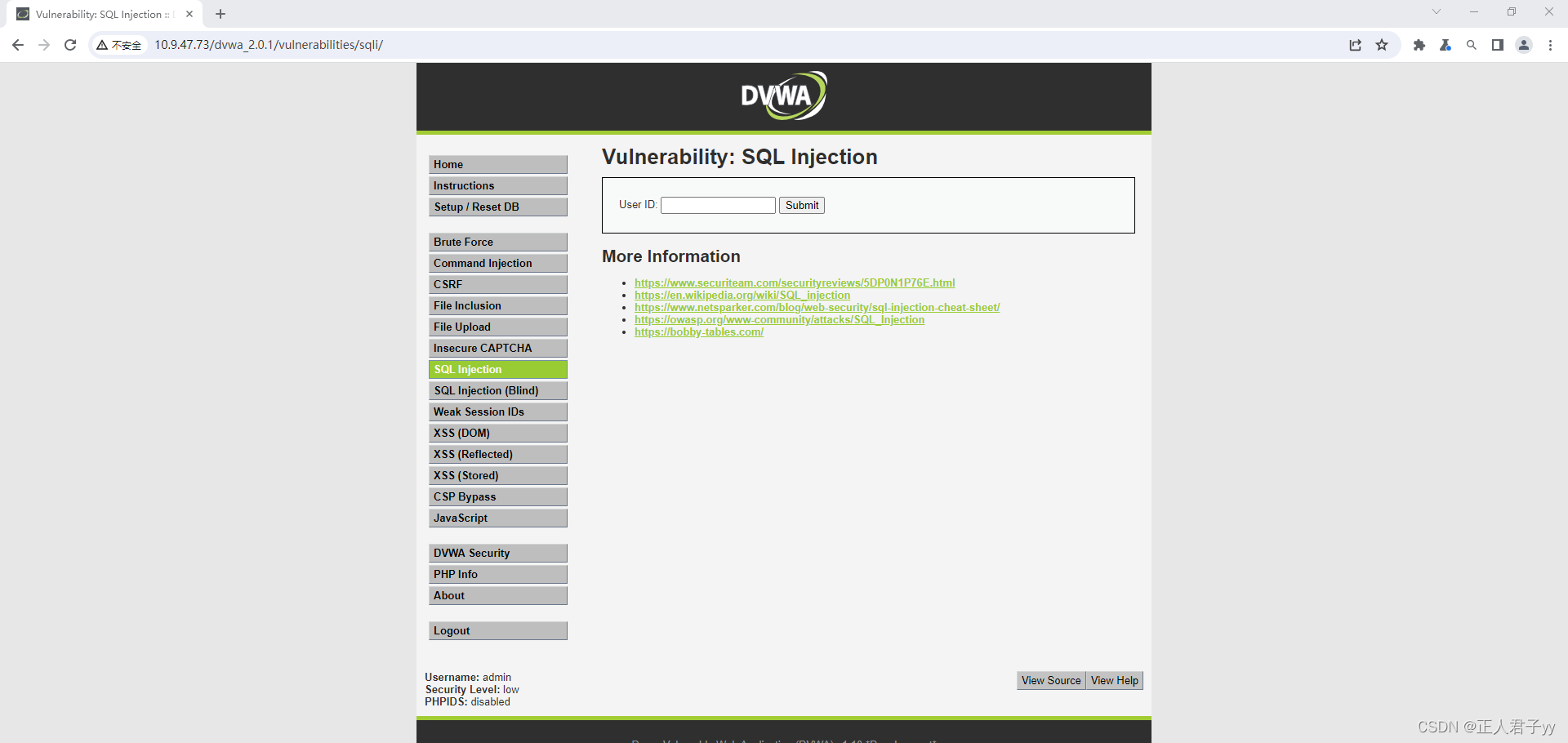The height and width of the screenshot is (743, 1568).
Task: Open Setup / Reset DB page
Action: 498,207
